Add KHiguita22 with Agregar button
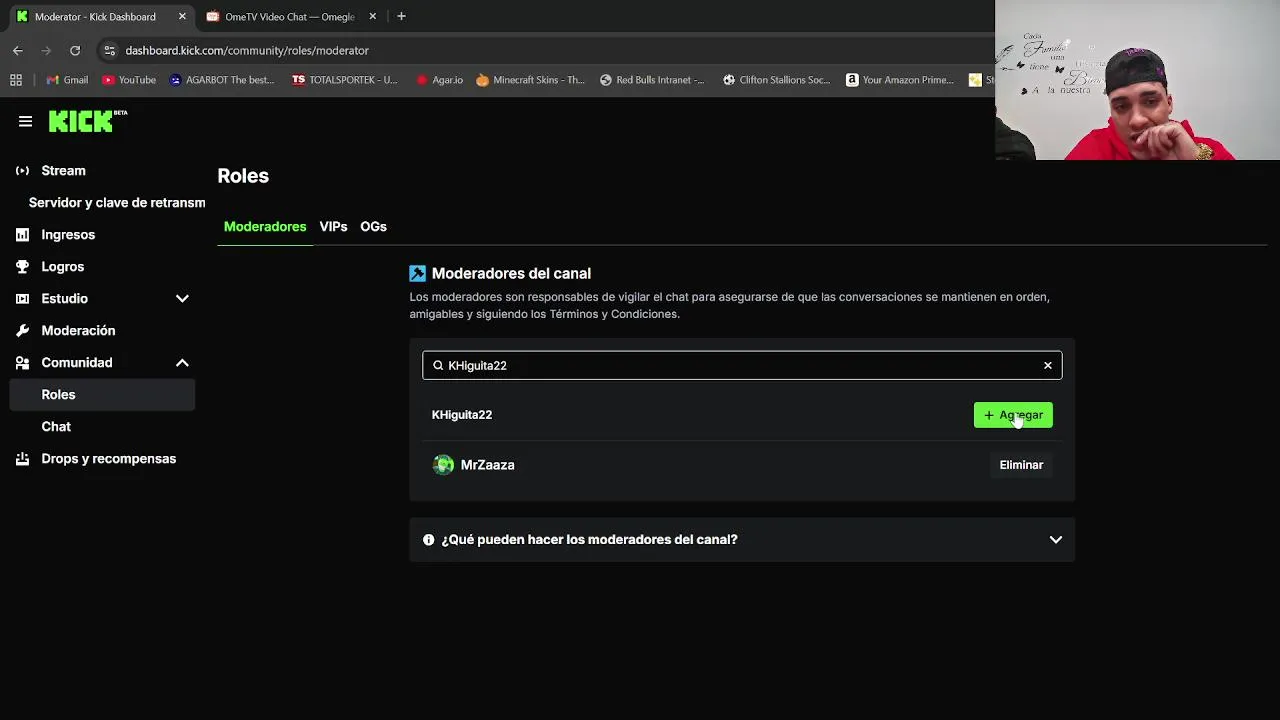Viewport: 1280px width, 720px height. point(1013,415)
